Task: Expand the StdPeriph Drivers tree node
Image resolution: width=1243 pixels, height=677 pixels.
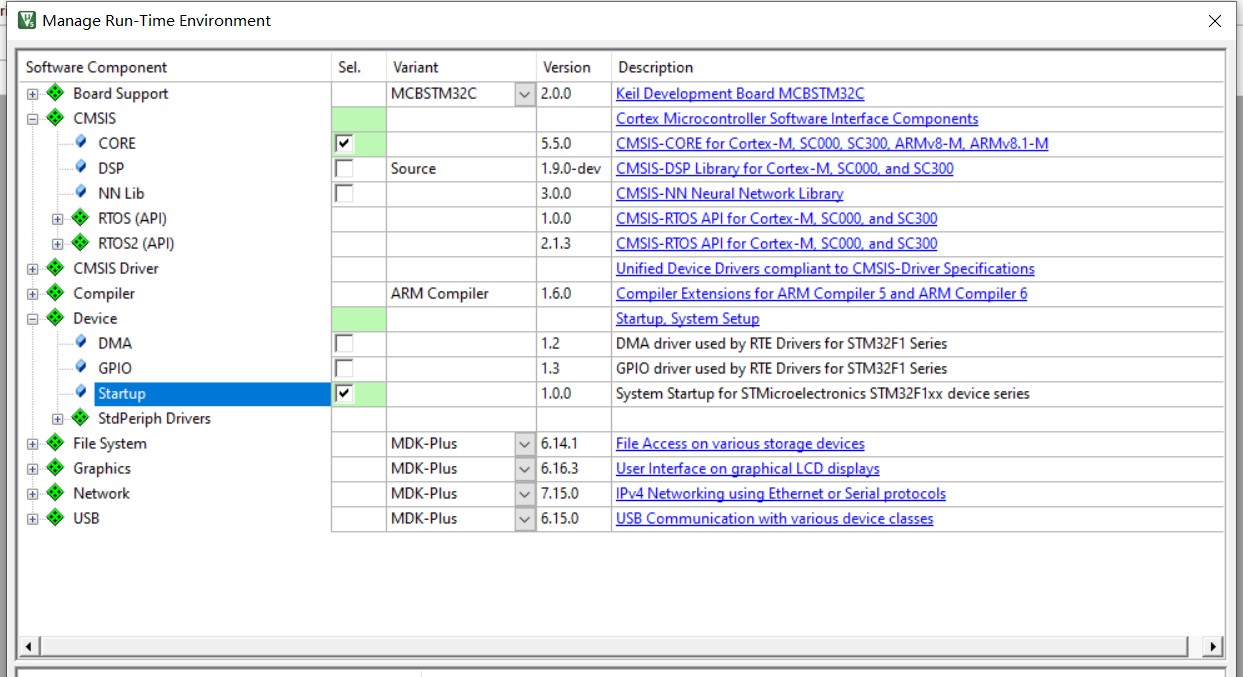Action: [x=58, y=419]
